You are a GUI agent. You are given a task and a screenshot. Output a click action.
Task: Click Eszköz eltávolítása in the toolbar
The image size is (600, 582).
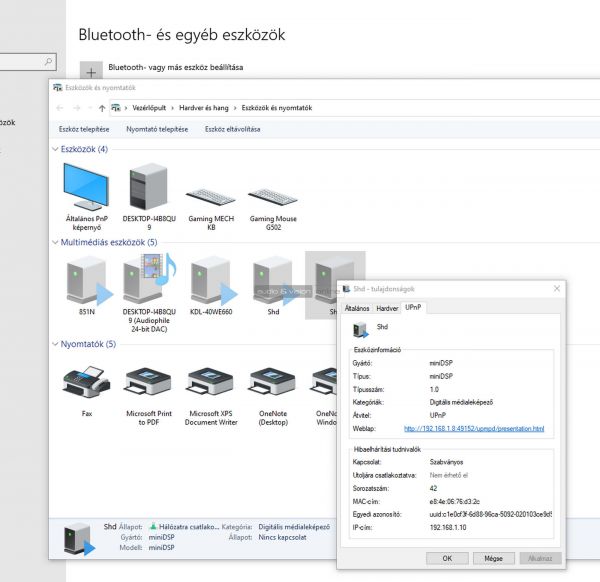tap(232, 129)
